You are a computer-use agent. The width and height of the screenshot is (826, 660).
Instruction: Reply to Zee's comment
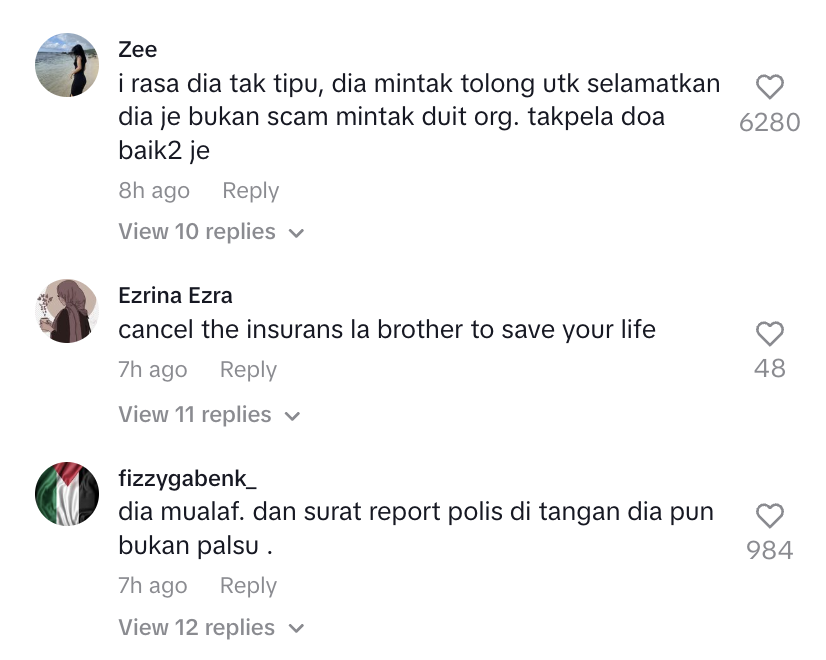250,191
